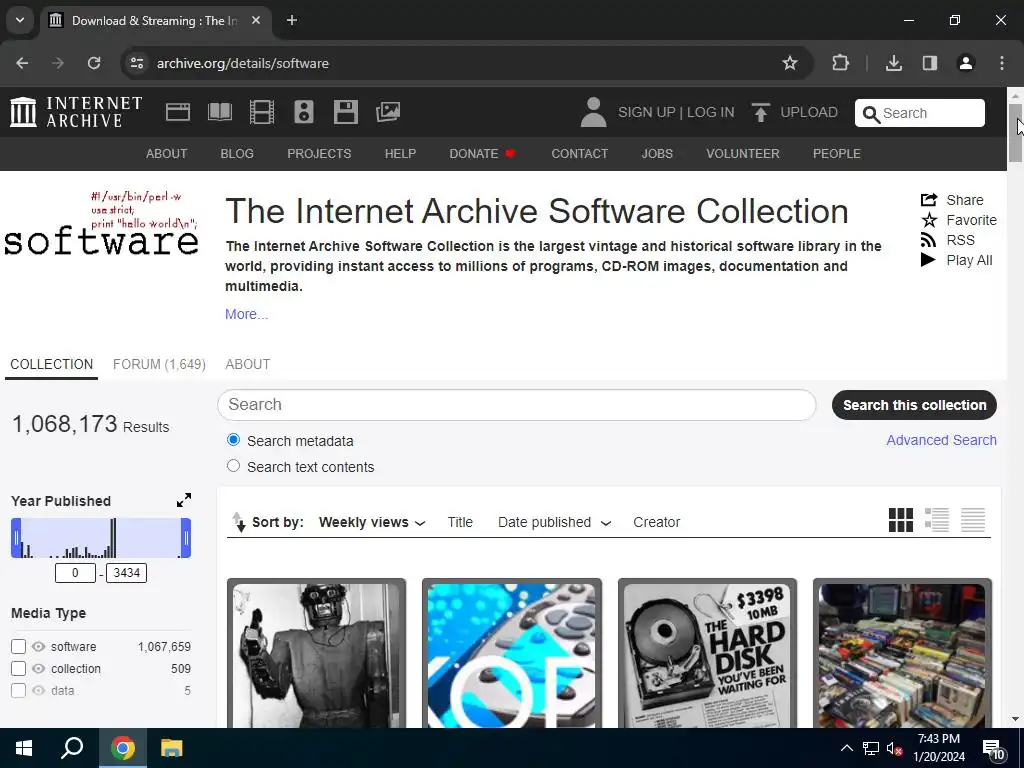Select the Search metadata radio button
Viewport: 1024px width, 768px height.
pos(233,440)
